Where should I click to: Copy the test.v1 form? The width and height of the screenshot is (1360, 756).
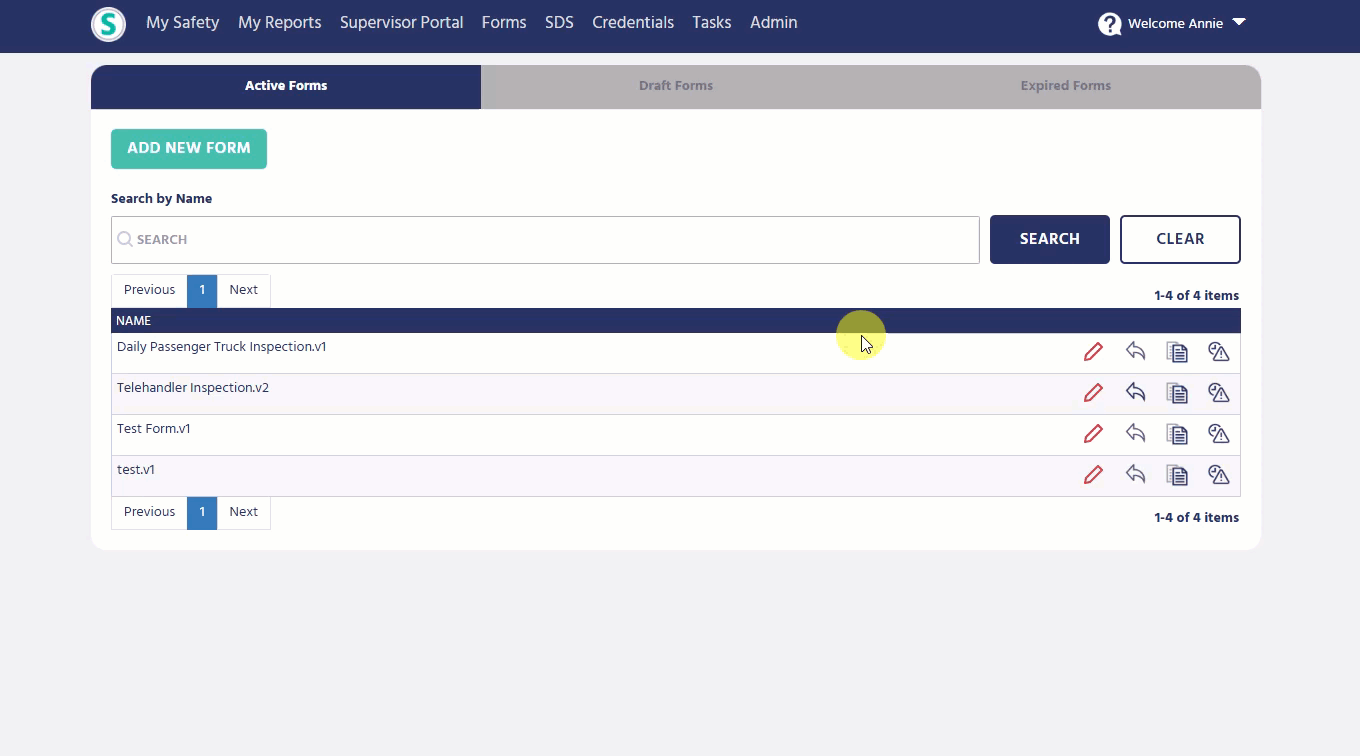coord(1177,475)
